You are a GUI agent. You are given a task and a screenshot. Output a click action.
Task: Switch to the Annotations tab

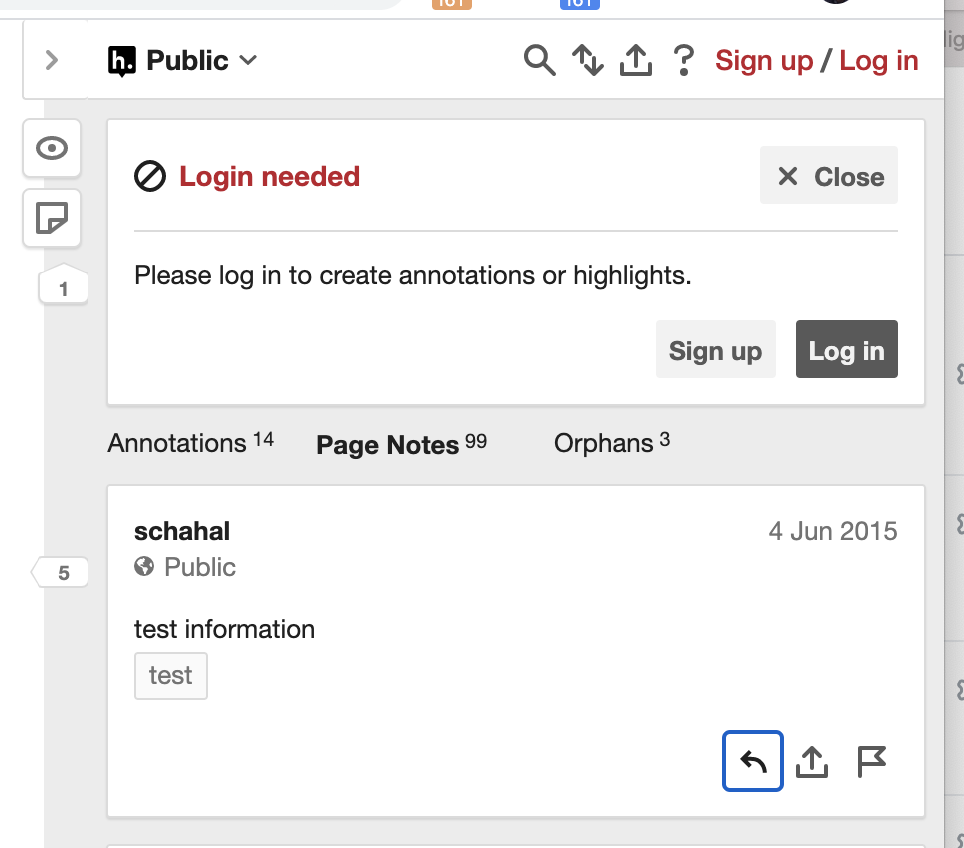pyautogui.click(x=178, y=442)
